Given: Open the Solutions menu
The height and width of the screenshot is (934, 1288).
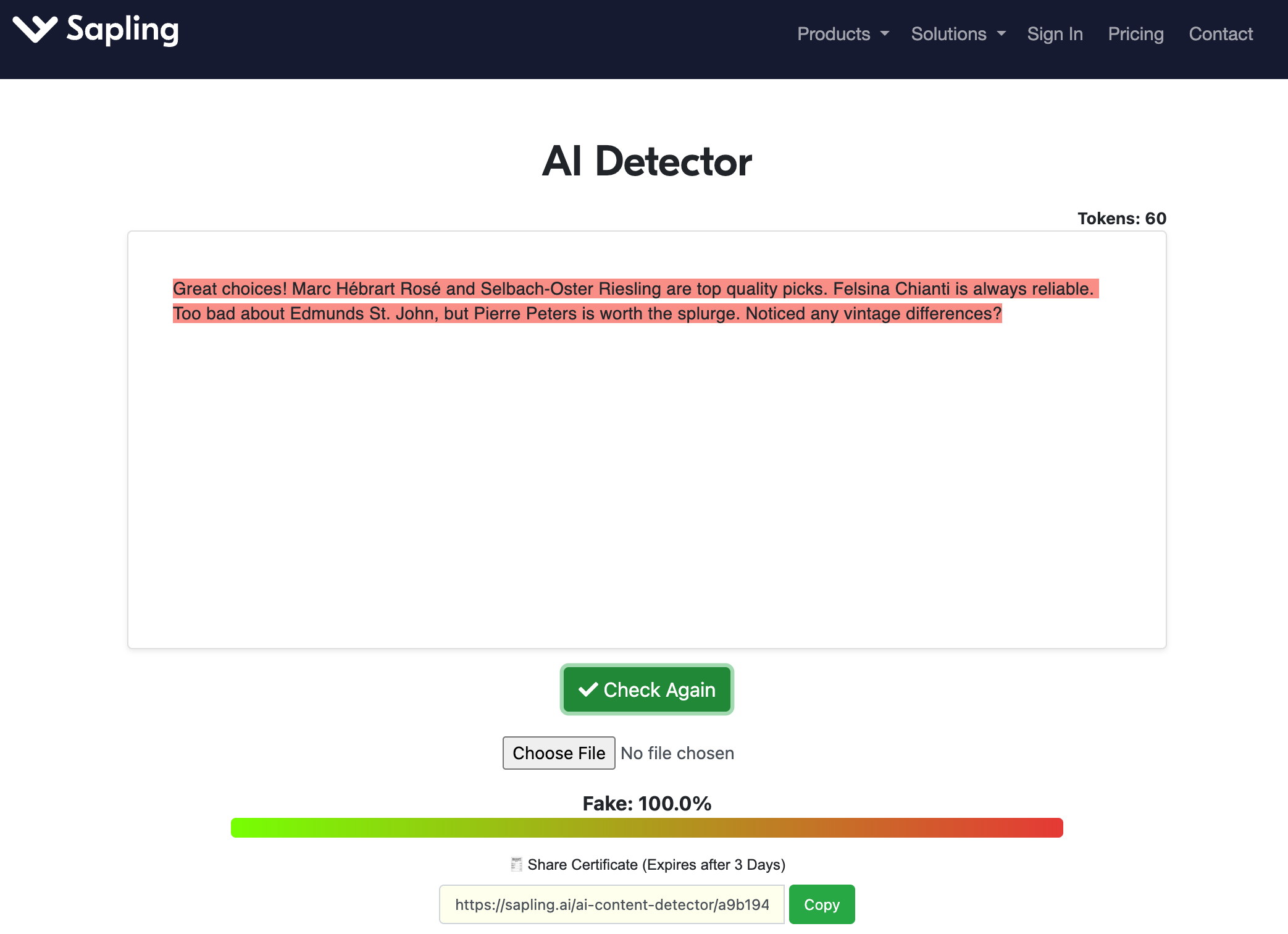Looking at the screenshot, I should [x=958, y=34].
